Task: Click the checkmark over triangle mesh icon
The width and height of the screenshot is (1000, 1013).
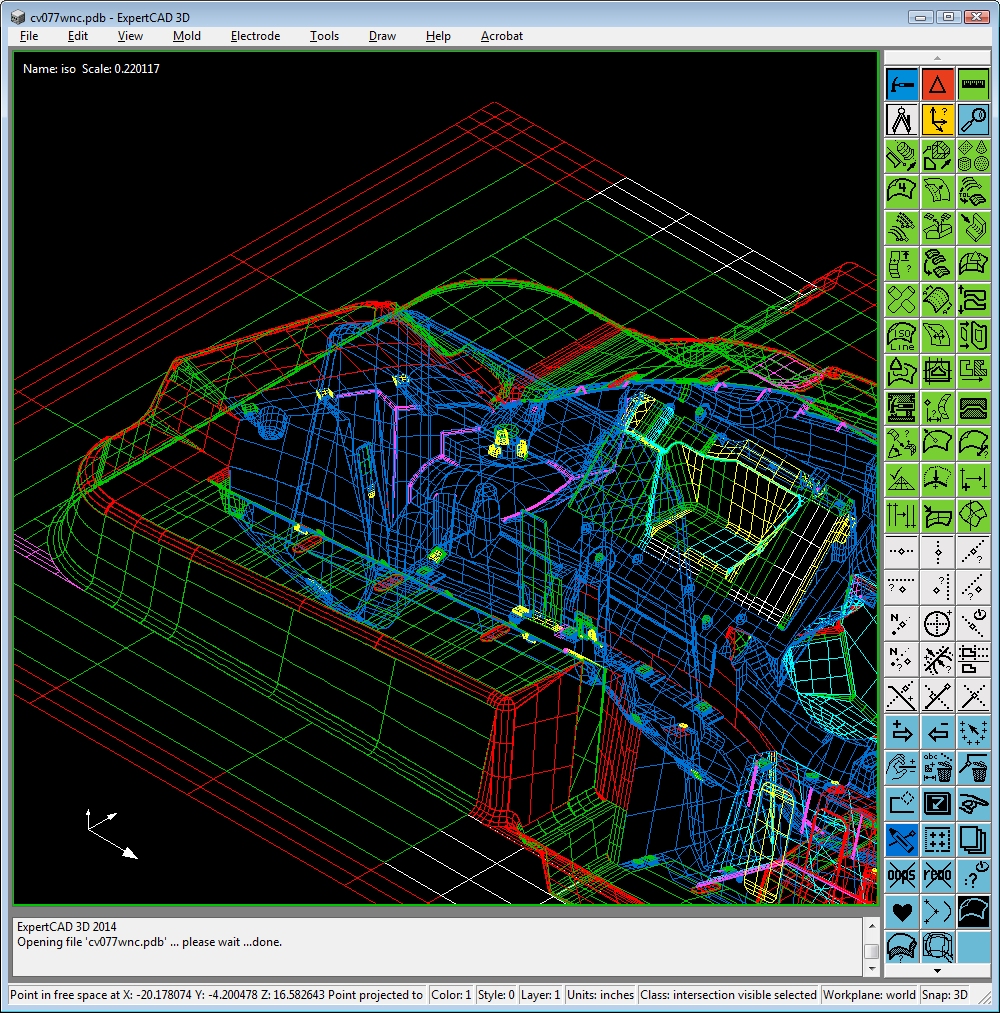Action: [902, 480]
